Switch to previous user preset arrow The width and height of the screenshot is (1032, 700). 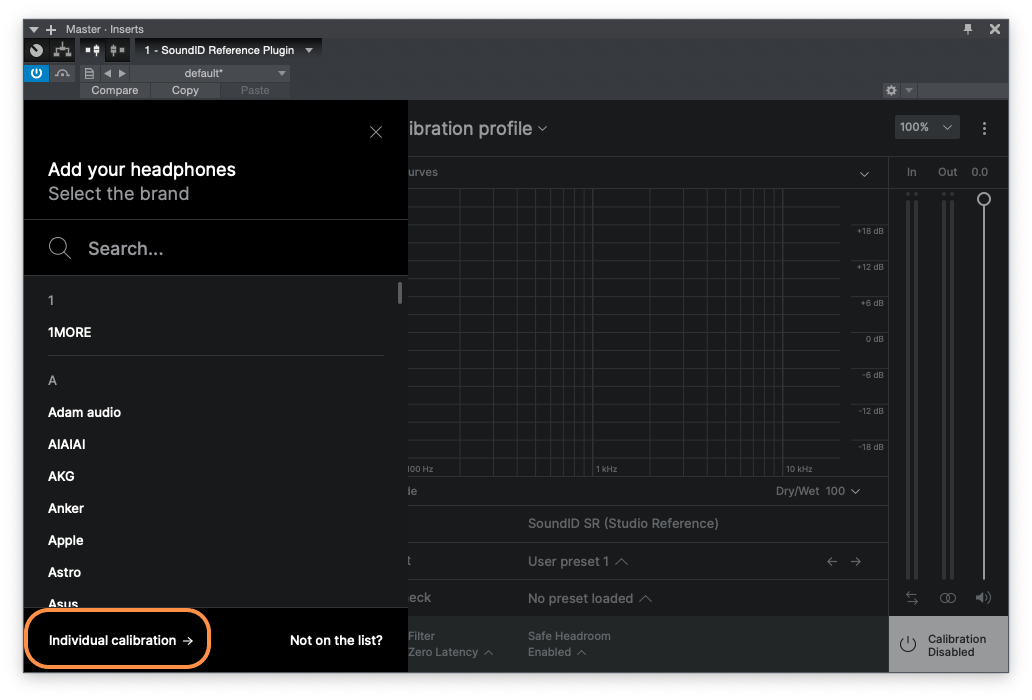coord(832,561)
